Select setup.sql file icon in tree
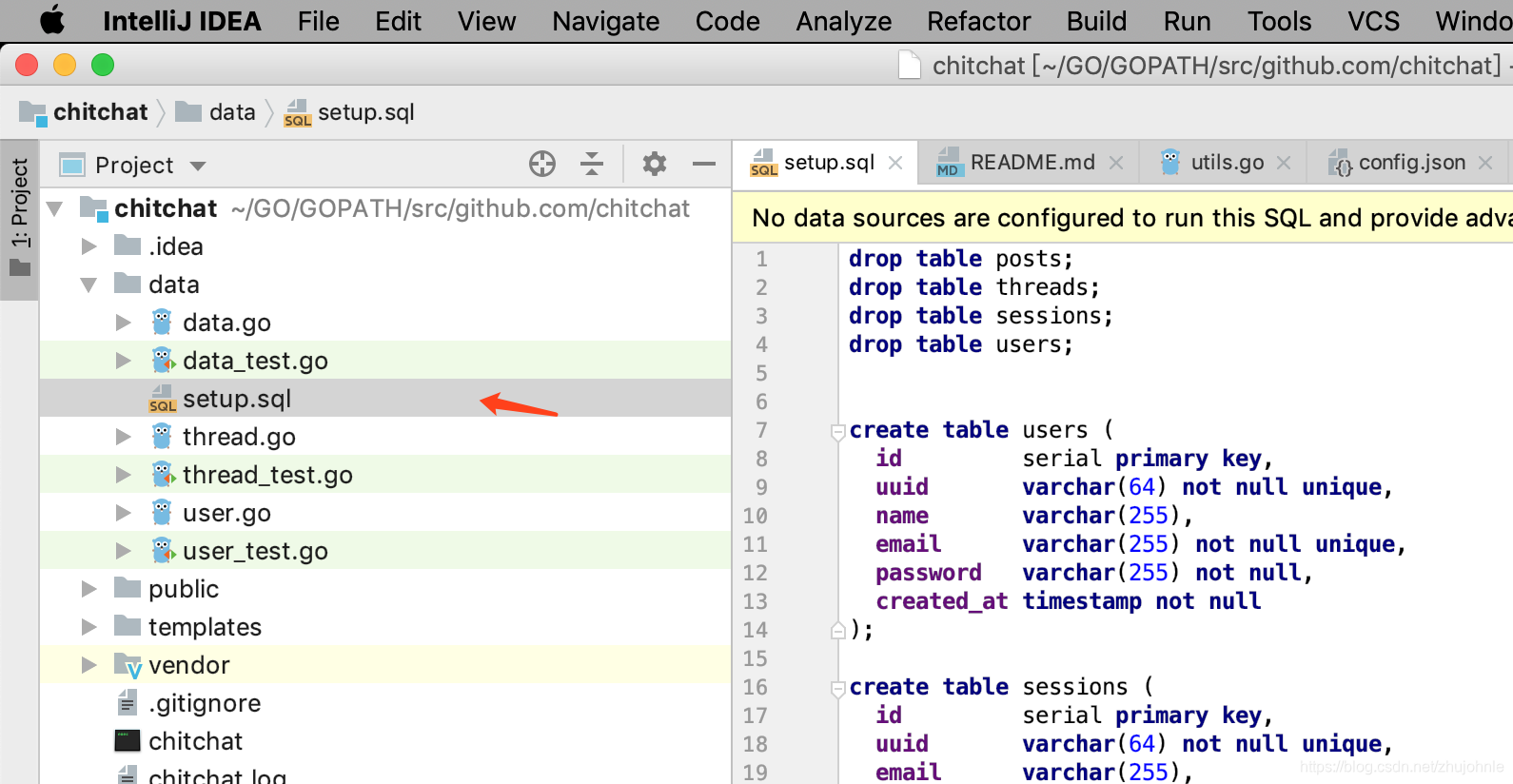 point(163,399)
